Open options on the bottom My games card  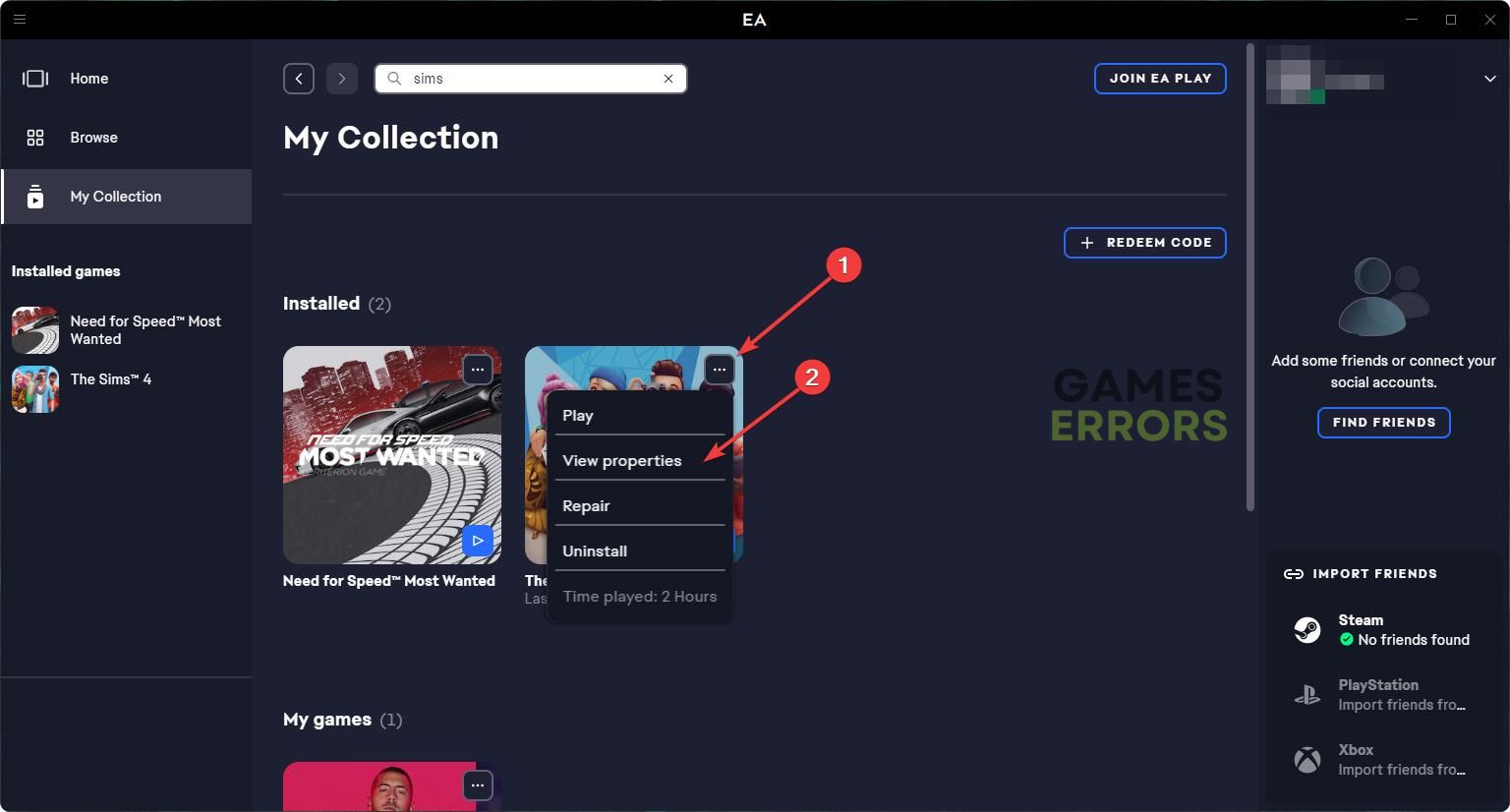pyautogui.click(x=478, y=785)
